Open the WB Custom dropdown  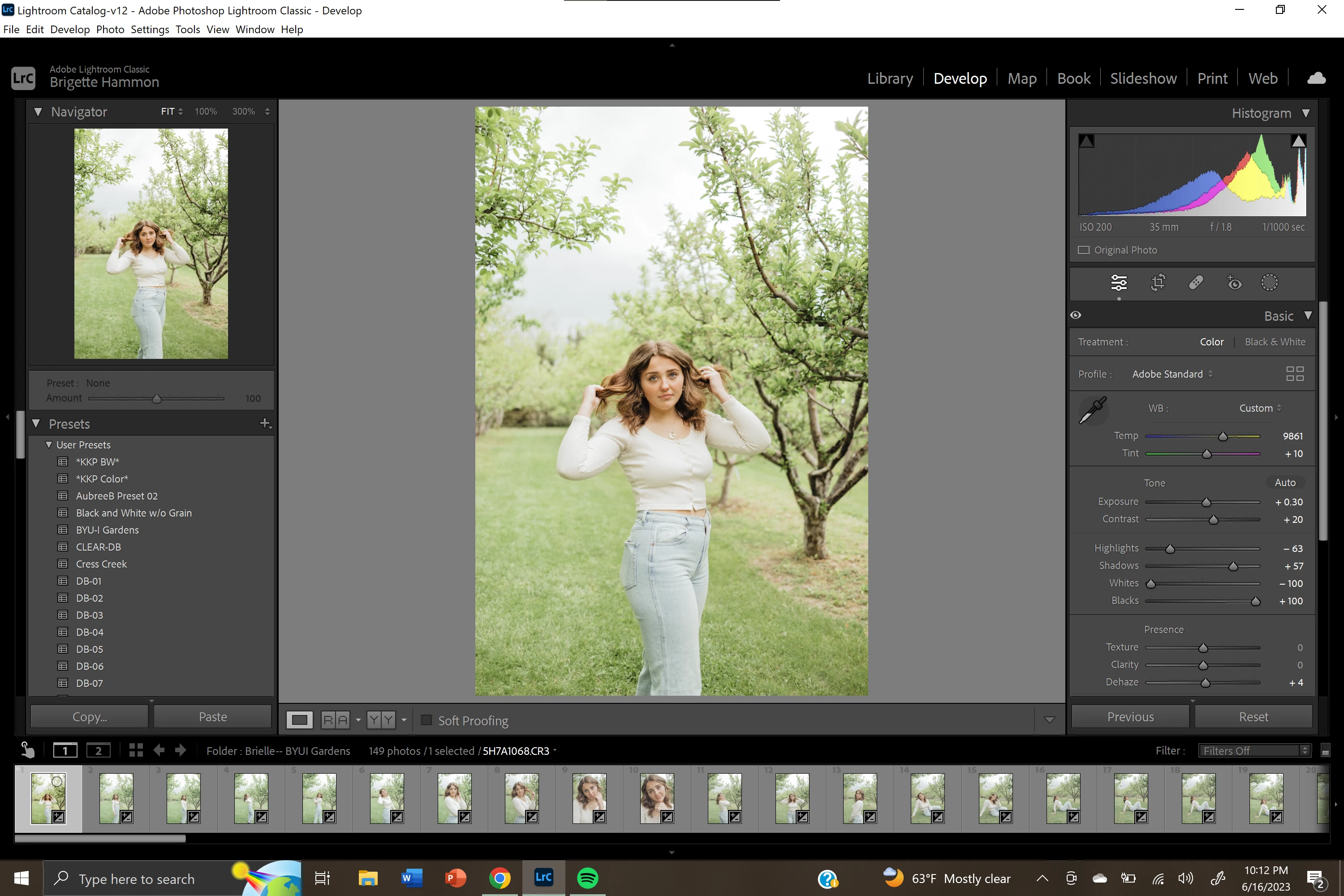[1259, 408]
